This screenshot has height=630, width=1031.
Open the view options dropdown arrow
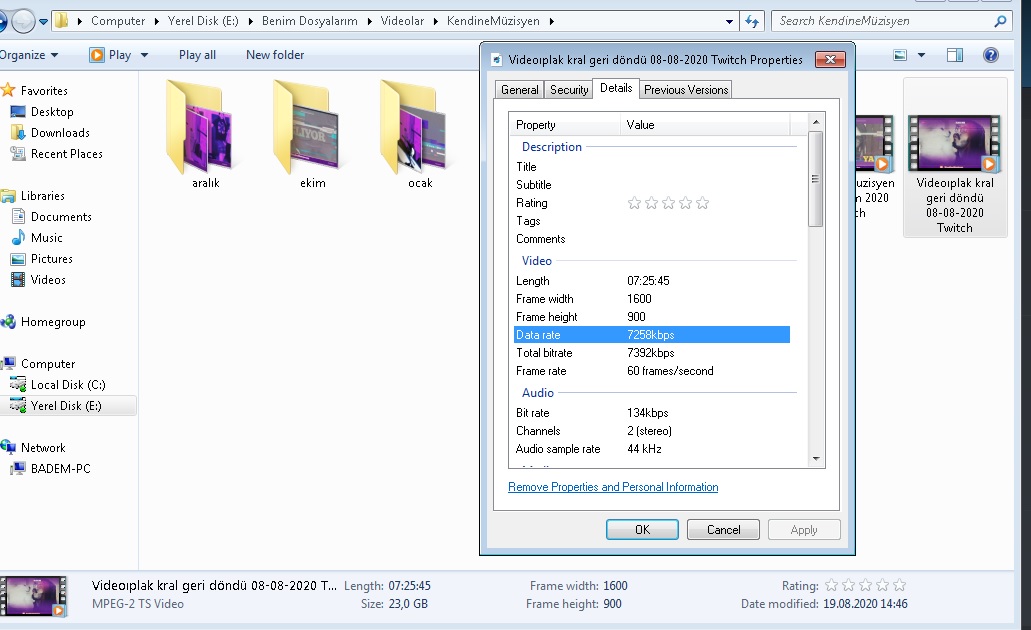921,55
